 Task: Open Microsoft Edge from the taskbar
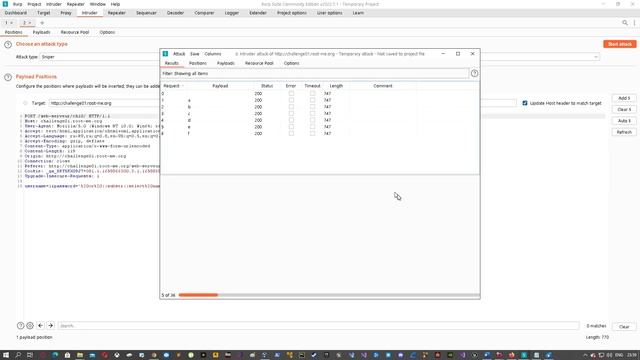pos(55,355)
